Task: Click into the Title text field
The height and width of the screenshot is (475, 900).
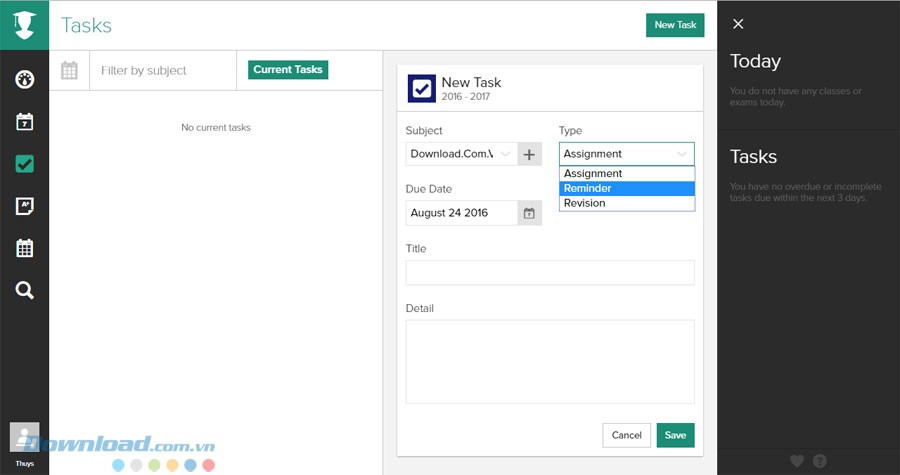Action: coord(549,273)
